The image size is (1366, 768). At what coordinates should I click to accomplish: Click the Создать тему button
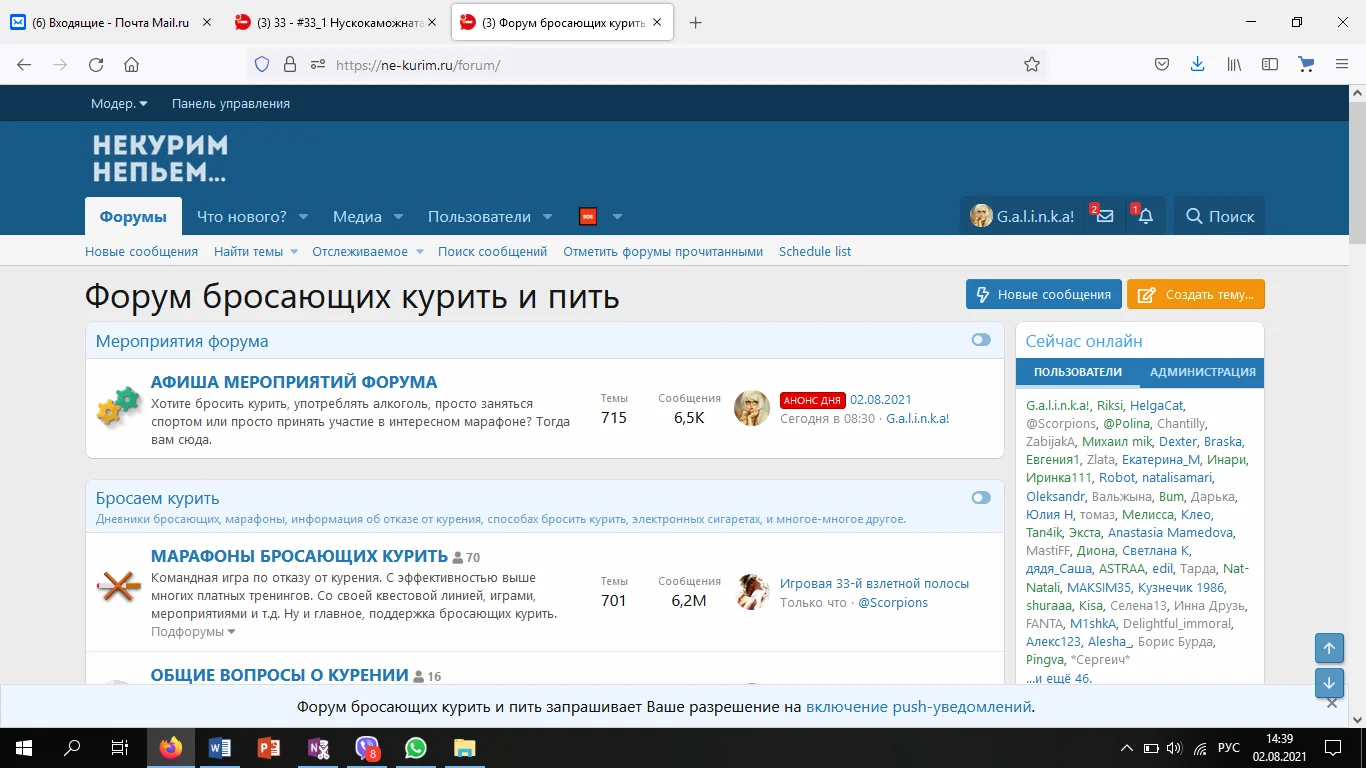(x=1195, y=294)
